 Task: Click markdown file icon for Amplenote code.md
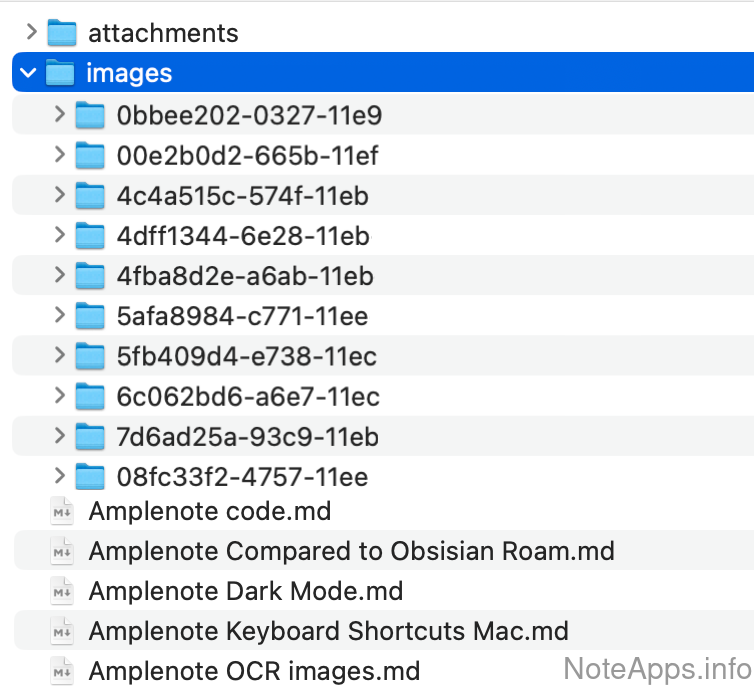pos(62,511)
